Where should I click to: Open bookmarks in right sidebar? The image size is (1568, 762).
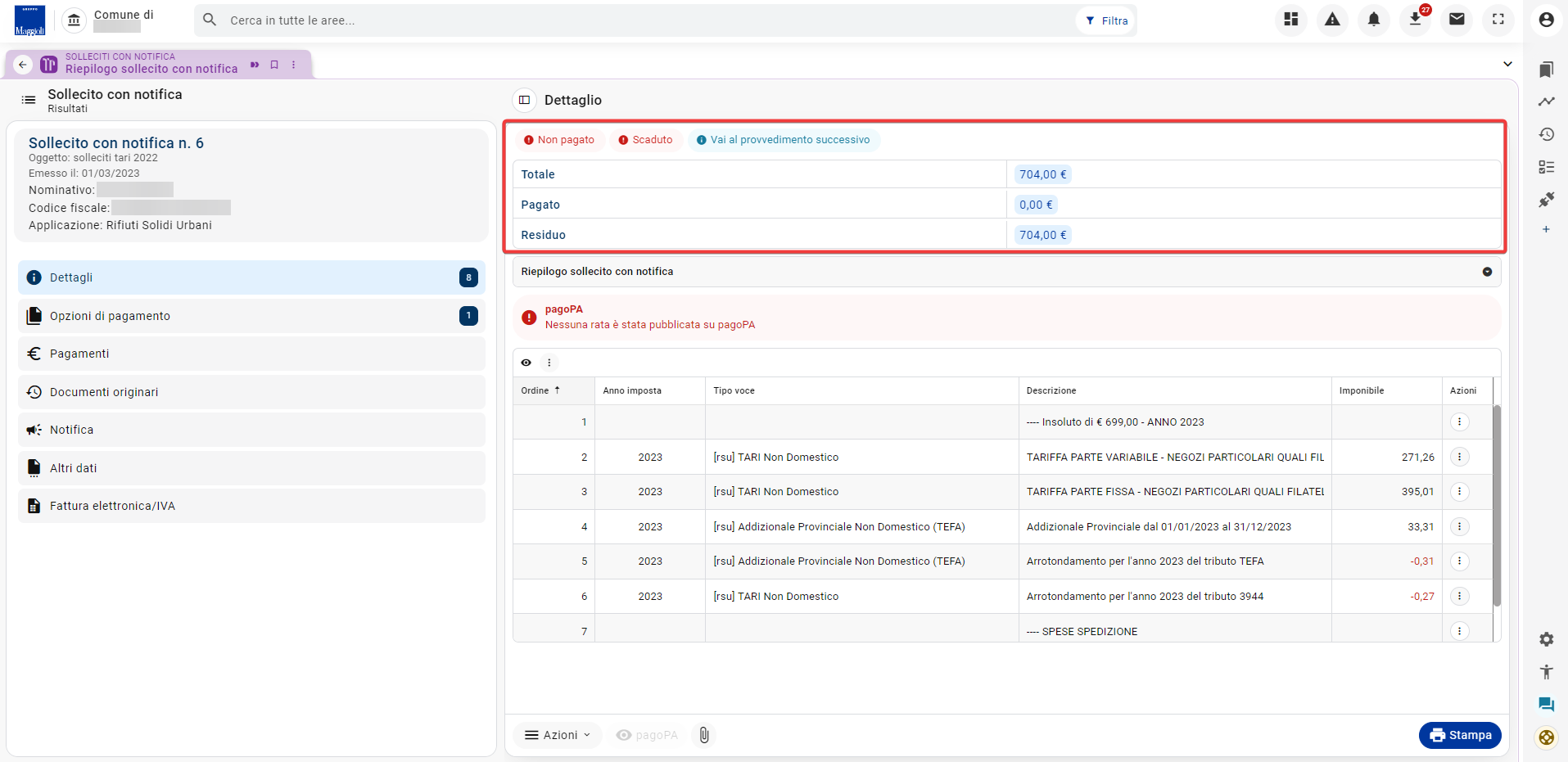[1546, 70]
